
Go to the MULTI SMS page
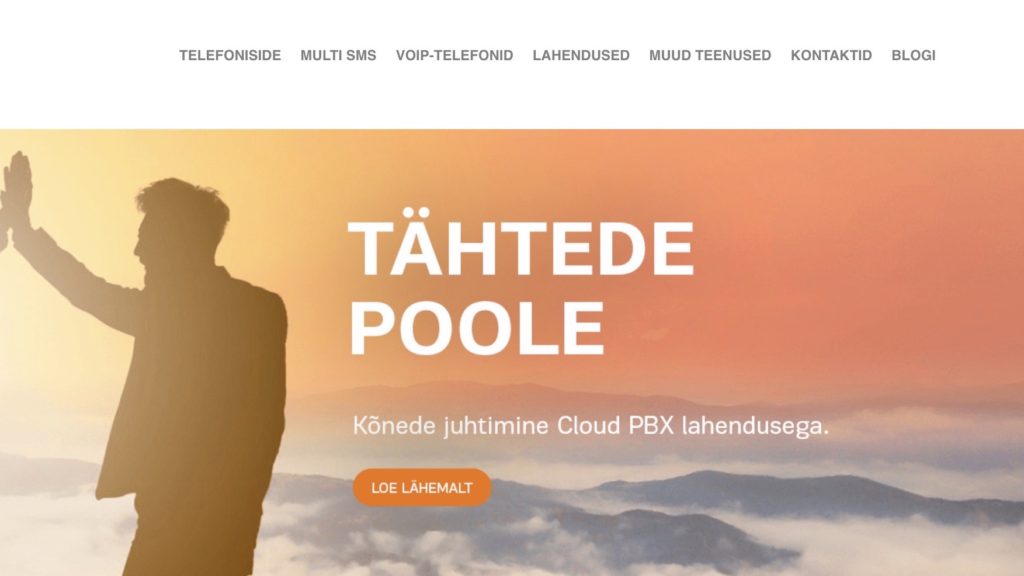(338, 56)
